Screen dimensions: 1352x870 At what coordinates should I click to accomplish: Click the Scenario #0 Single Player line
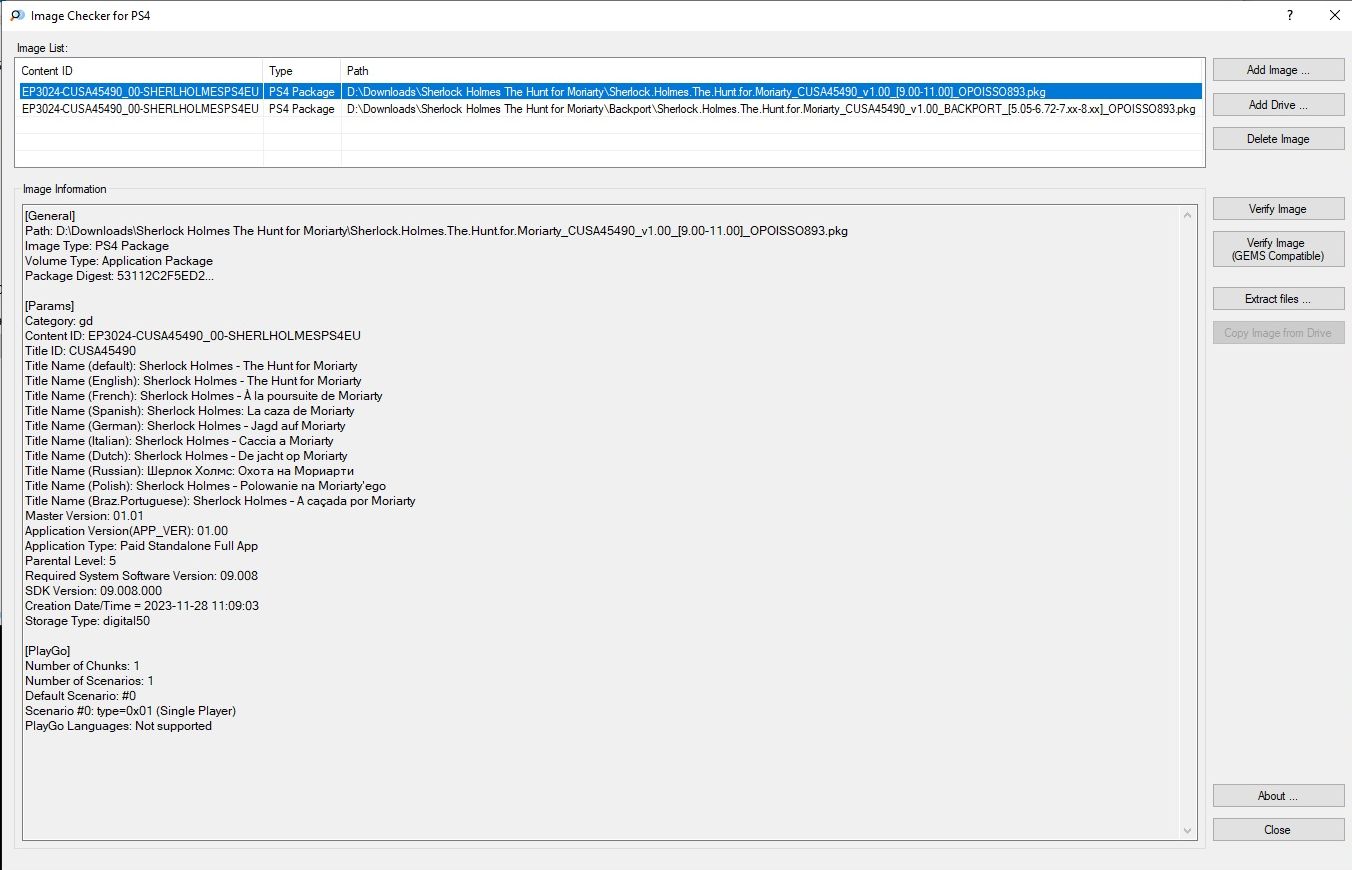pos(130,711)
